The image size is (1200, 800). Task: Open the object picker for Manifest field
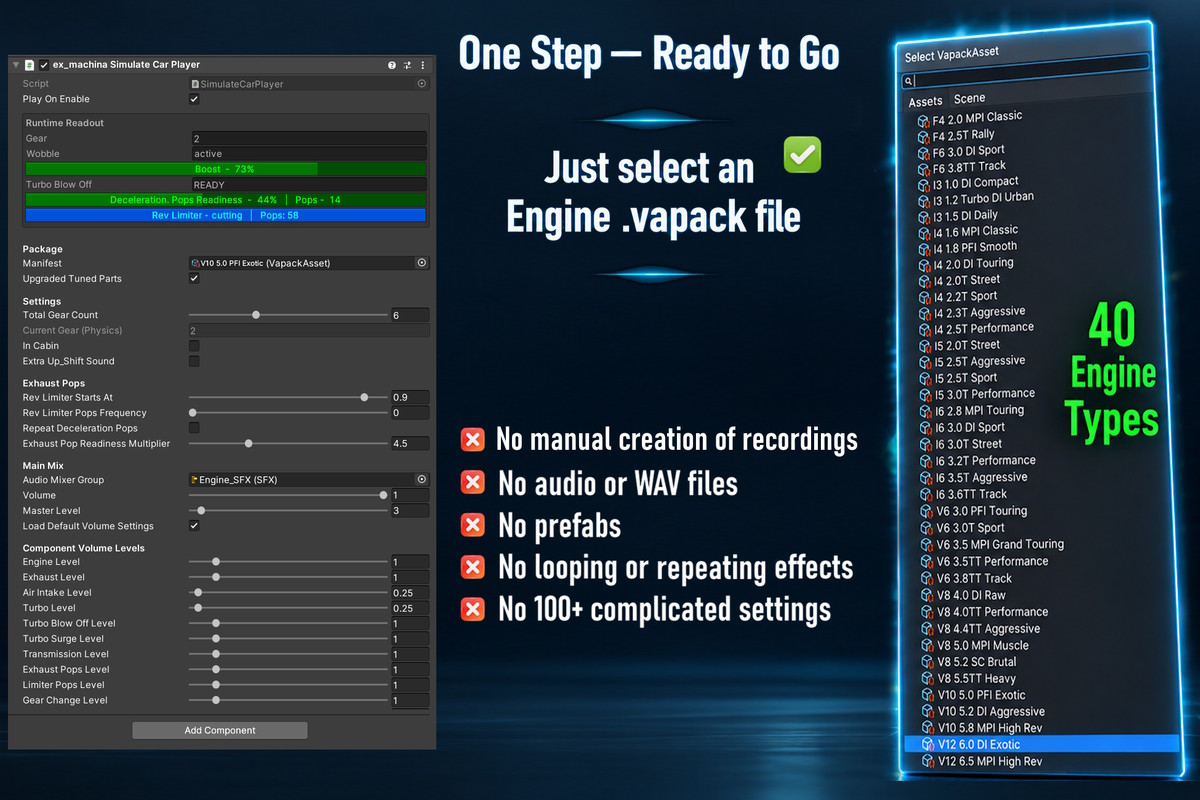422,263
